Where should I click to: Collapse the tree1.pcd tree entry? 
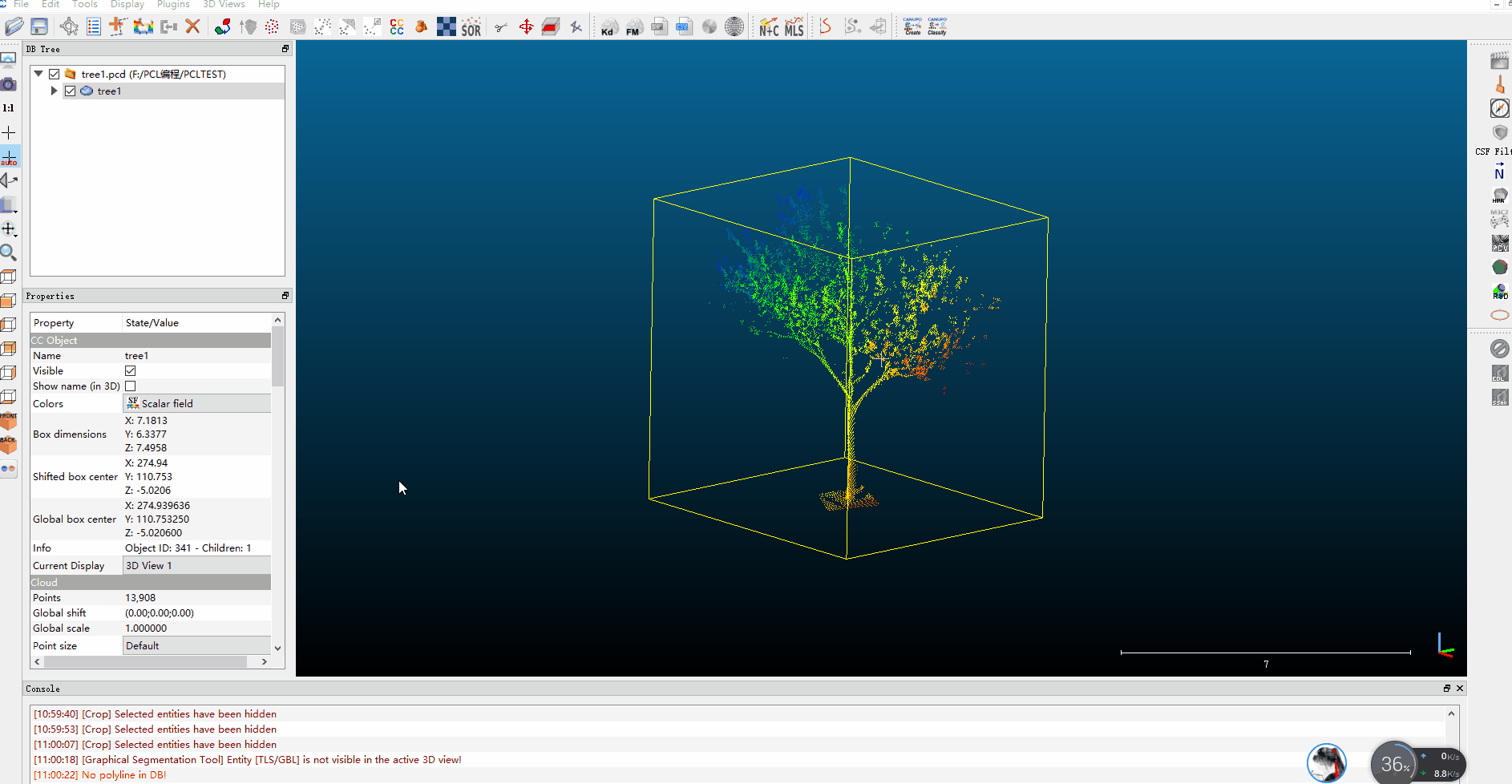click(38, 73)
